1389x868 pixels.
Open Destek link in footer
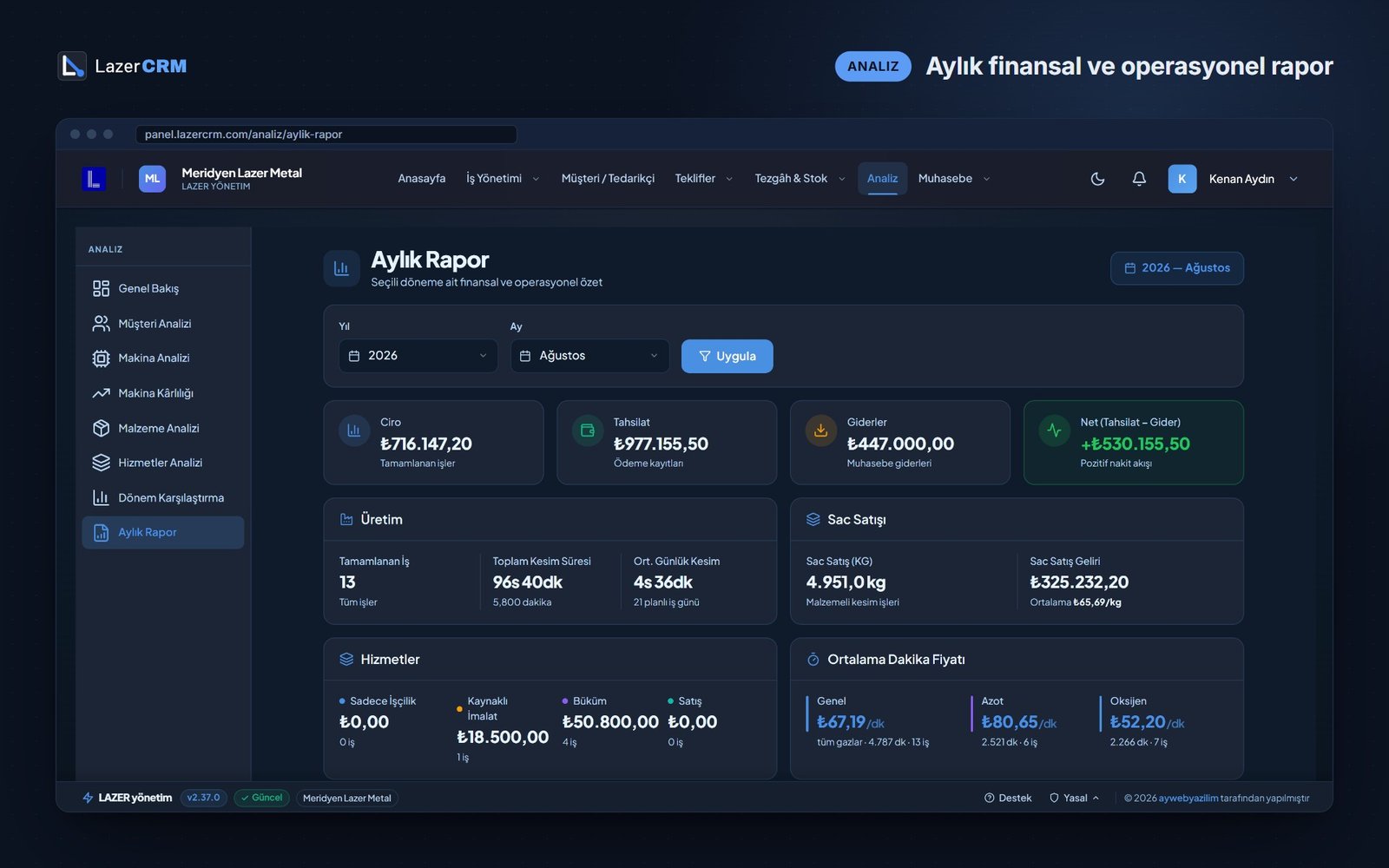point(1008,798)
